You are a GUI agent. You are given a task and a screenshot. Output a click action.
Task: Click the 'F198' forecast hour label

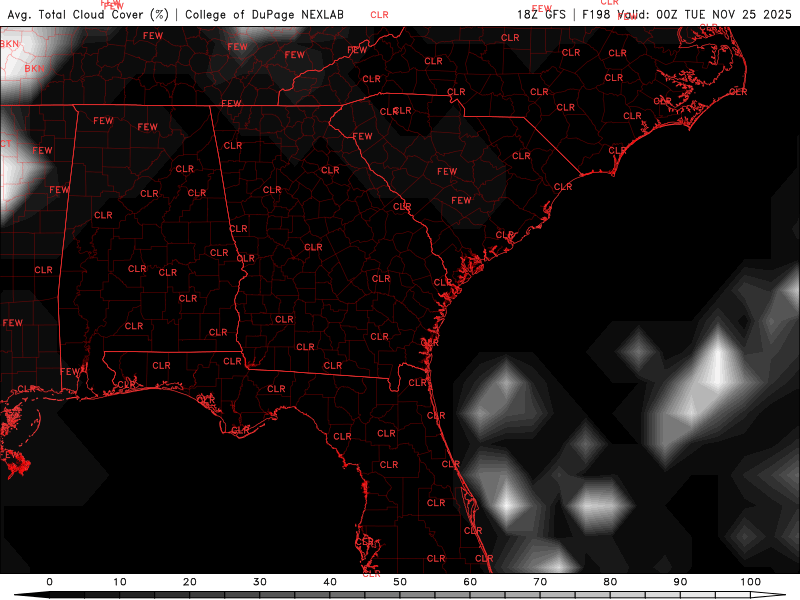pyautogui.click(x=596, y=14)
